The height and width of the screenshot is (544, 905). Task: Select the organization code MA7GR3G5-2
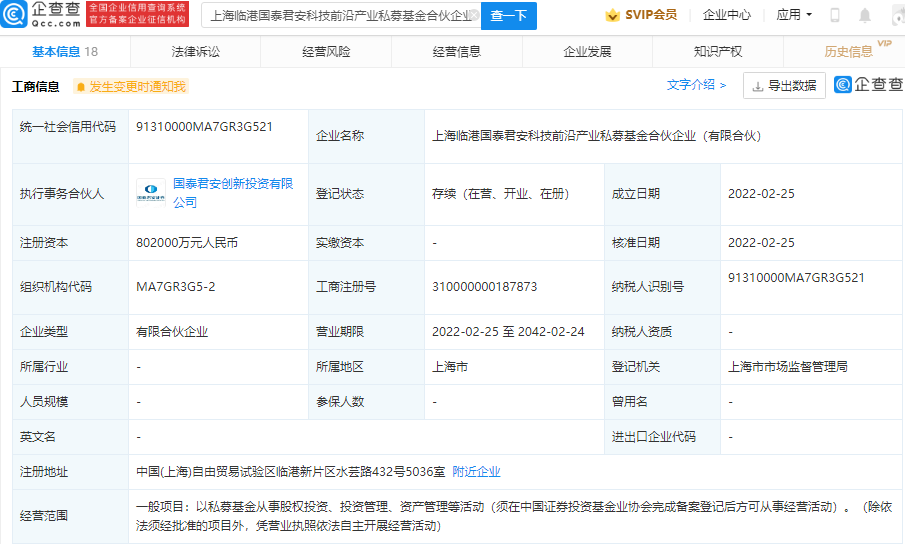coord(175,287)
